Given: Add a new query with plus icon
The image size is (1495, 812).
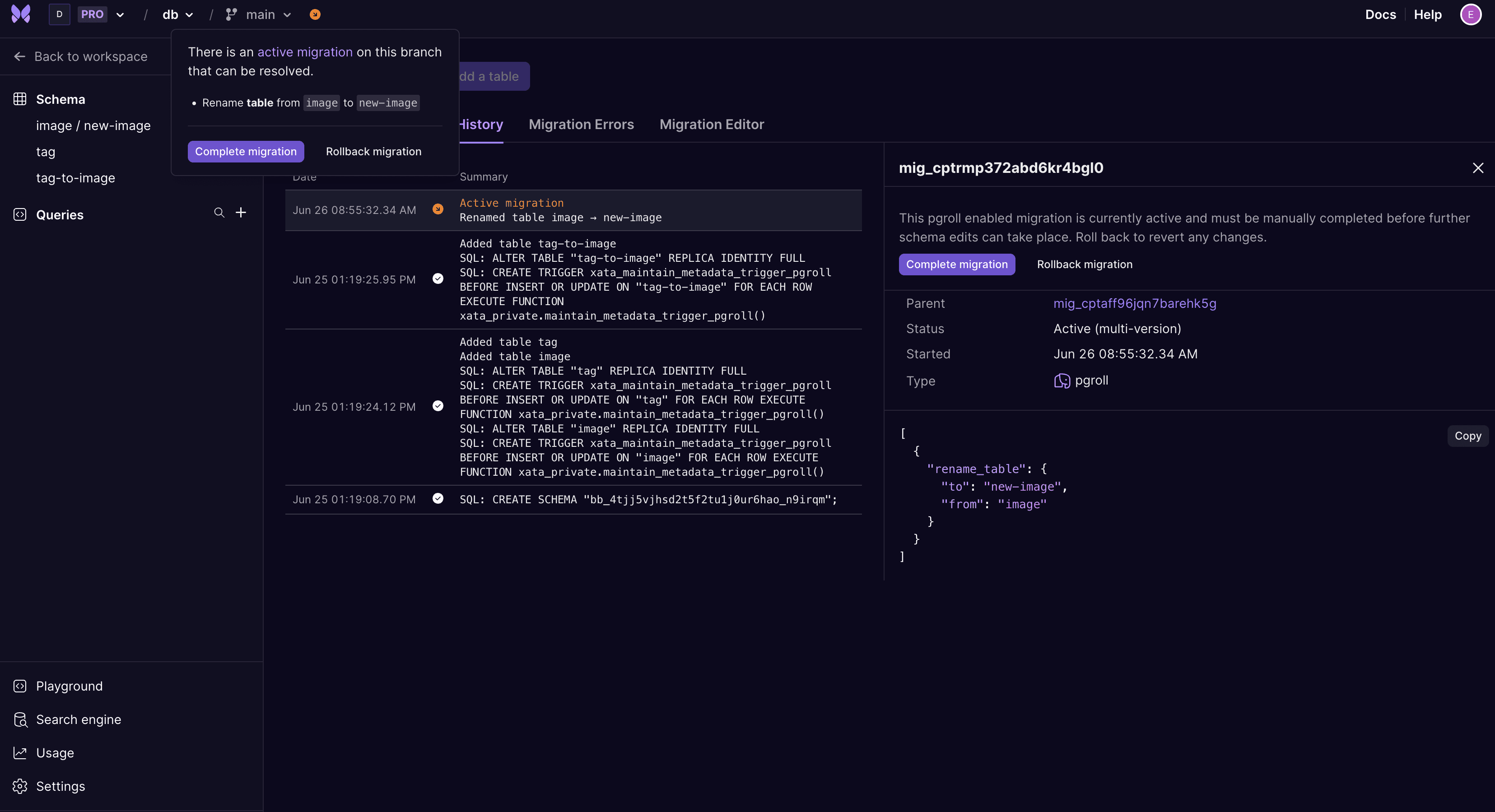Looking at the screenshot, I should pos(241,213).
